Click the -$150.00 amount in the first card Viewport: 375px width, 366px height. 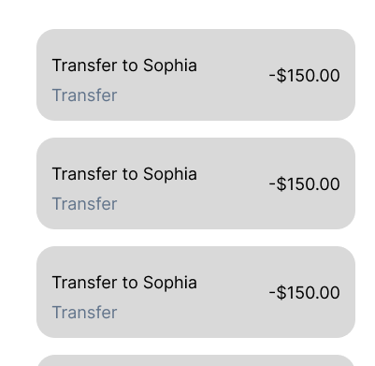[x=304, y=75]
